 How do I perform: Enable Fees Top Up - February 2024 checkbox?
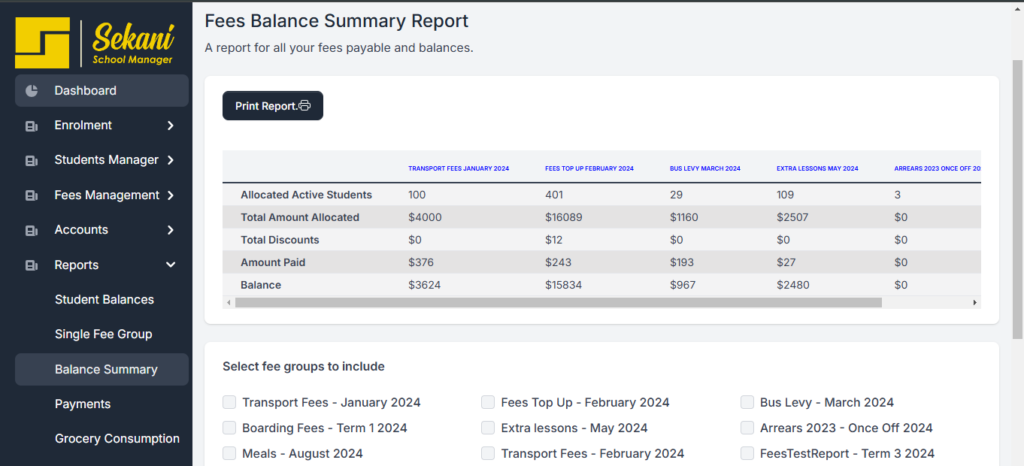(488, 402)
